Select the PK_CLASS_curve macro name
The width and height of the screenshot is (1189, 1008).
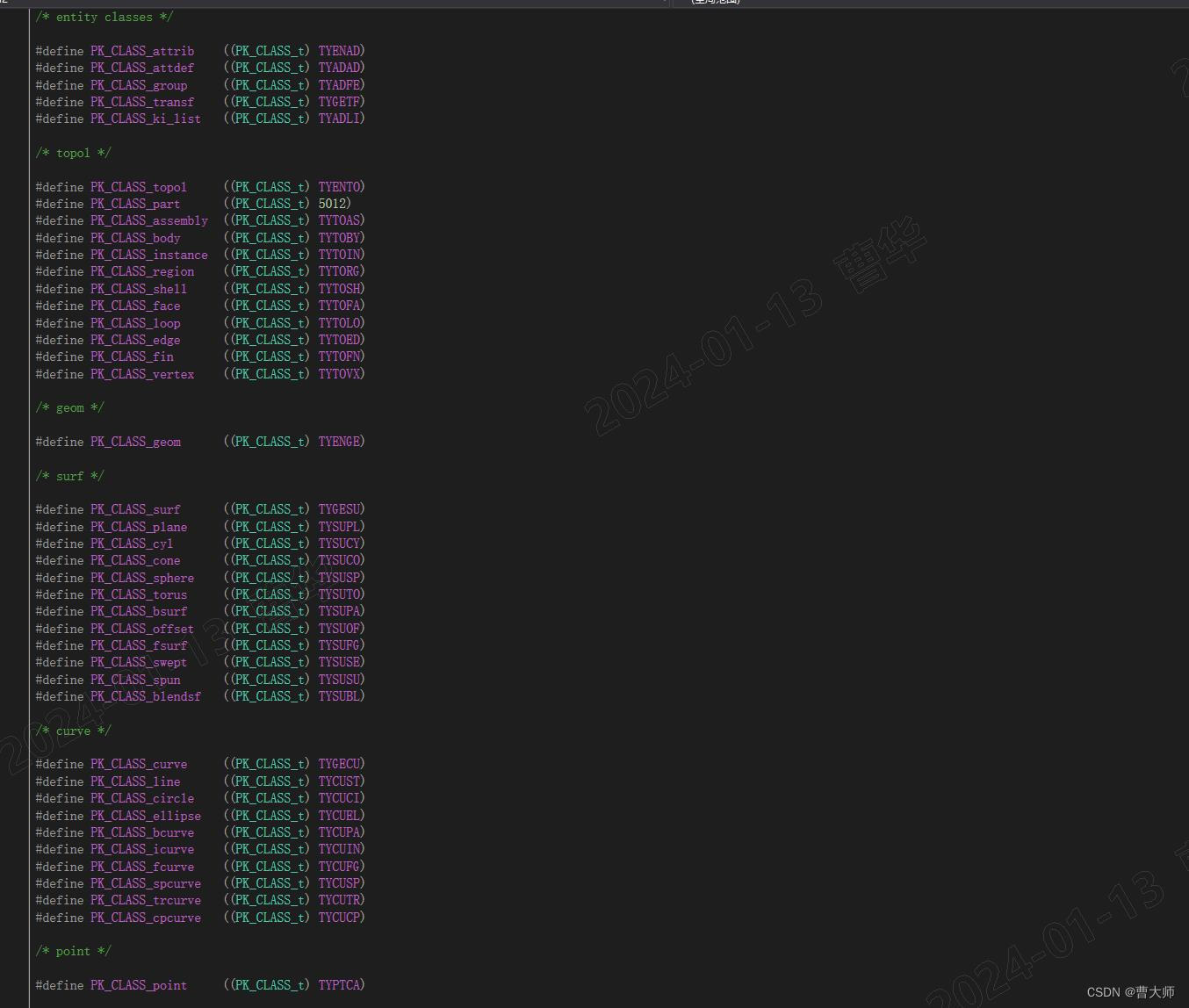[x=139, y=764]
